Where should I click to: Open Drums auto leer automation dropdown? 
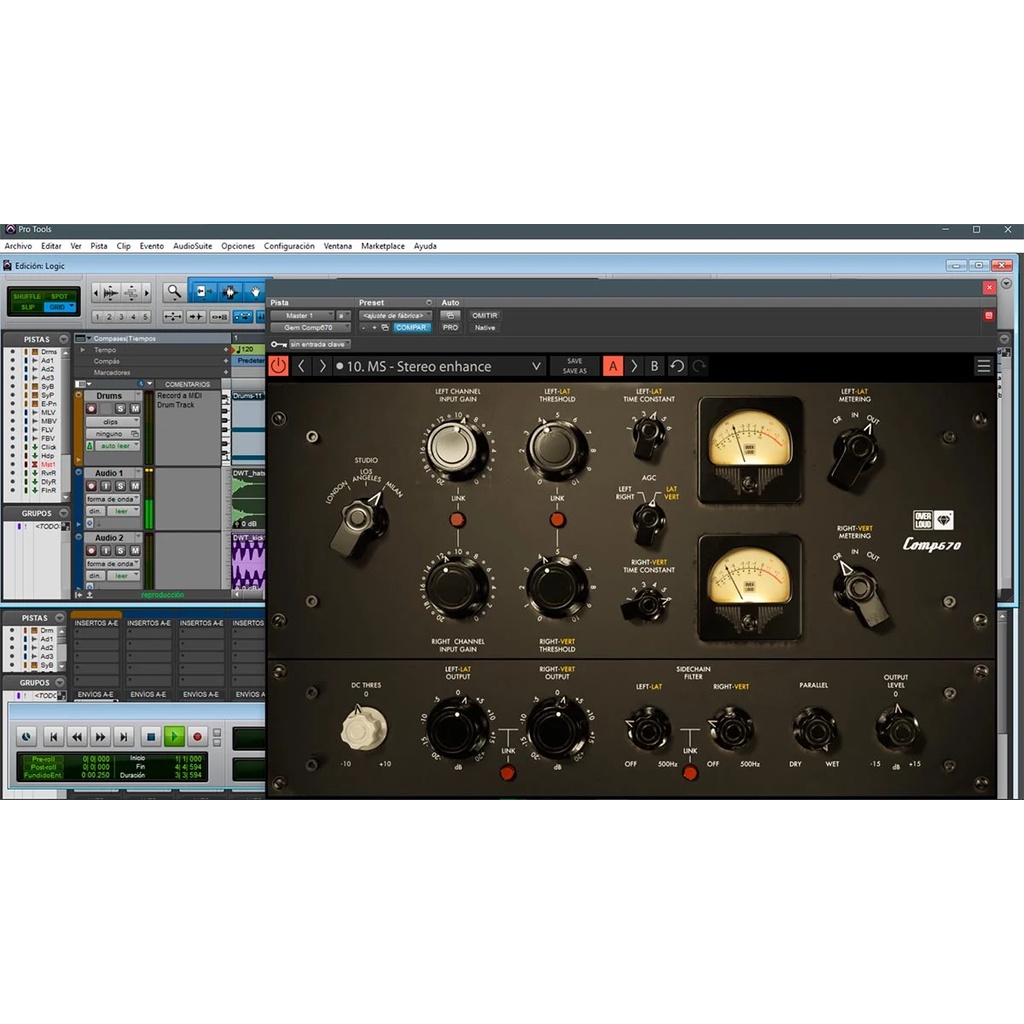click(118, 446)
